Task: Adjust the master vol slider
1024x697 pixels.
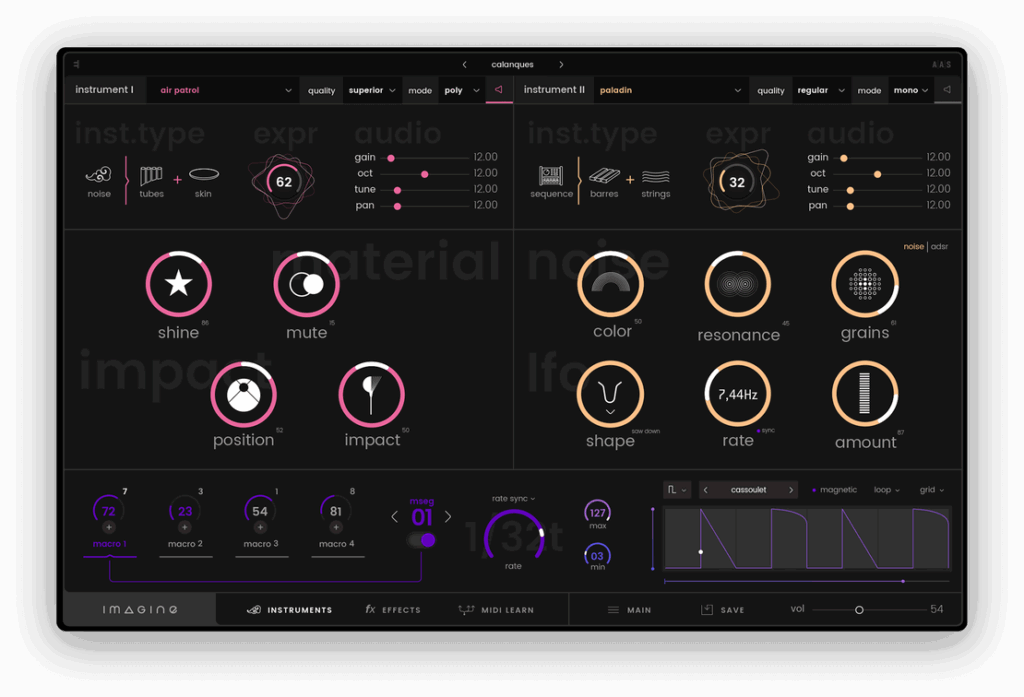Action: (x=858, y=610)
